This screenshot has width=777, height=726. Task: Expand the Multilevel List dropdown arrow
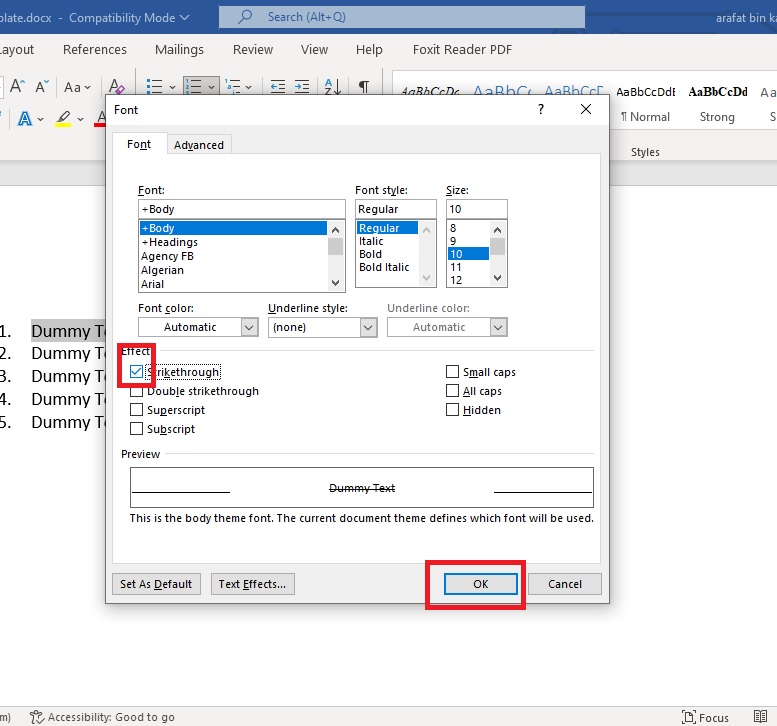(248, 87)
